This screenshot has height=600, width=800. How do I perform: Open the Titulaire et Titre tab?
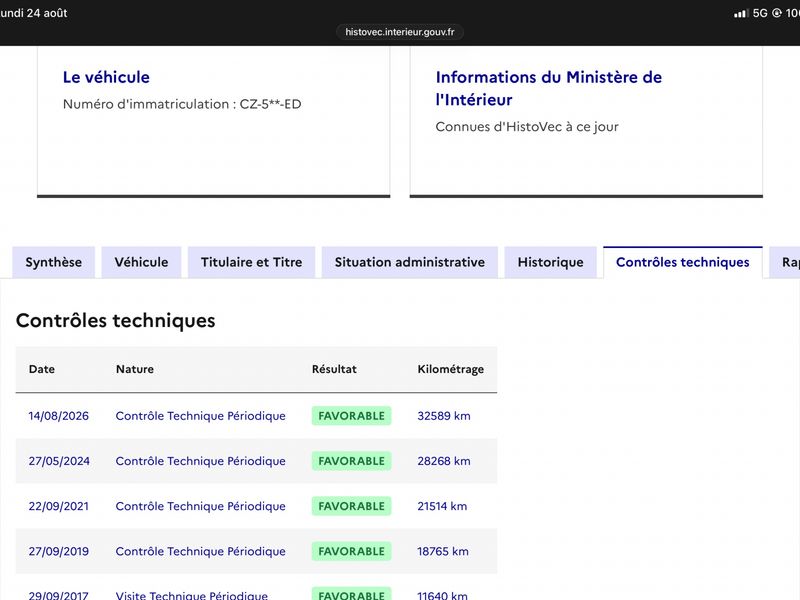point(252,262)
